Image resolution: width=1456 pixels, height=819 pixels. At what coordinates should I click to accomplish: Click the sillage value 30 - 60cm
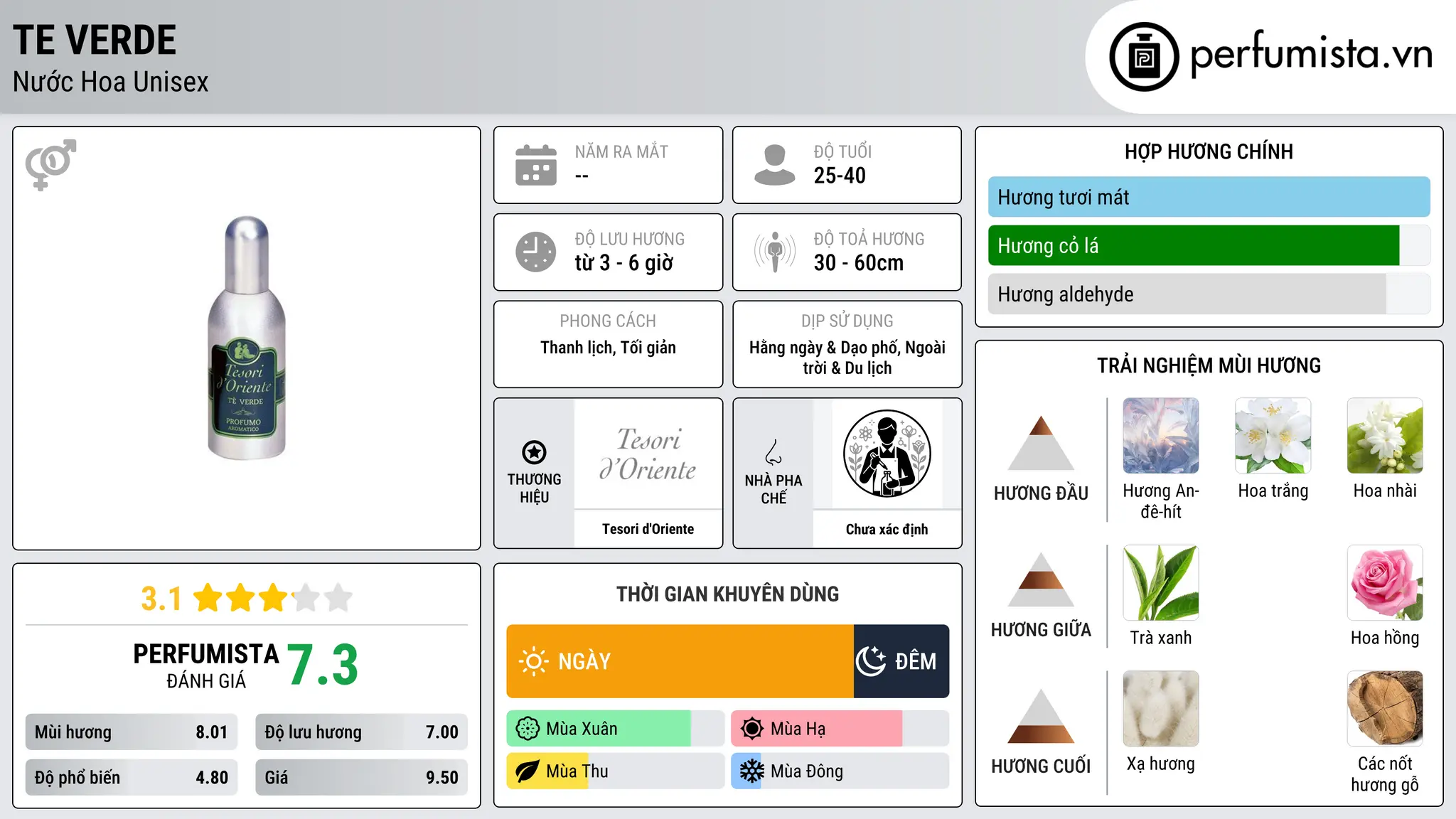[859, 263]
